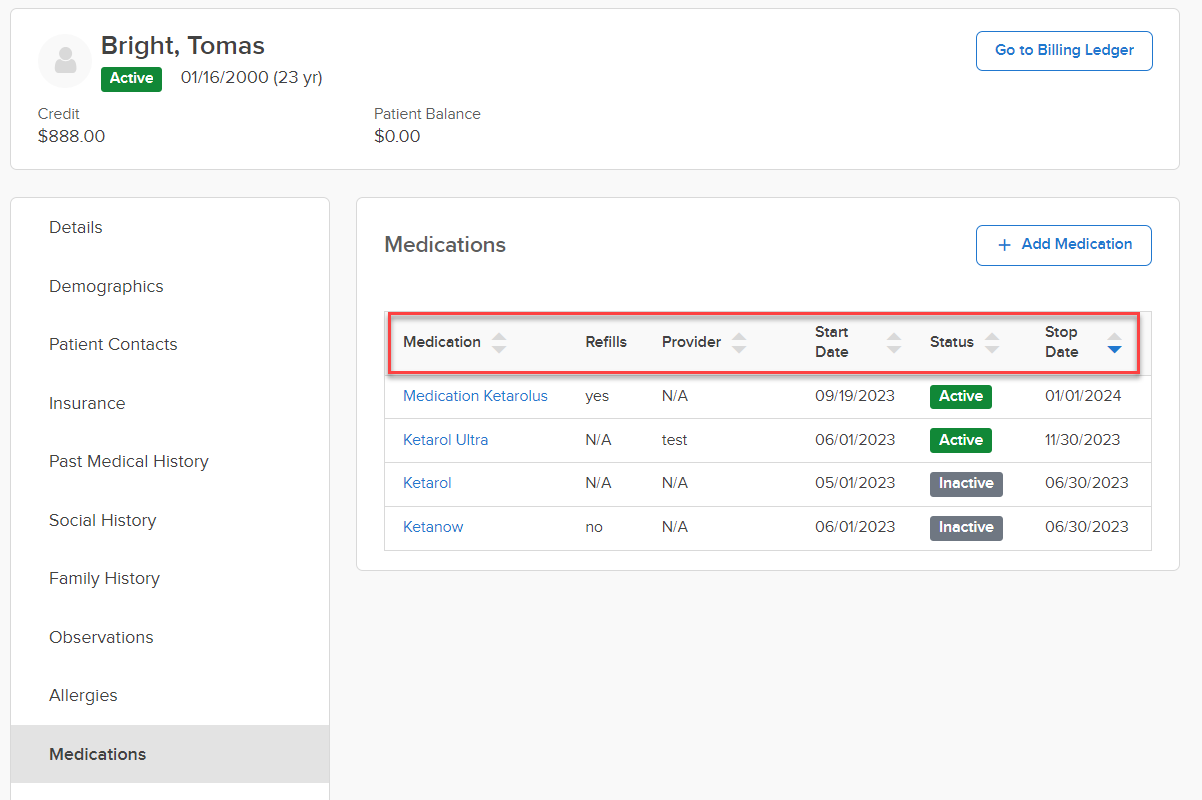Open the Ketarol medication entry
This screenshot has width=1202, height=800.
[x=427, y=483]
